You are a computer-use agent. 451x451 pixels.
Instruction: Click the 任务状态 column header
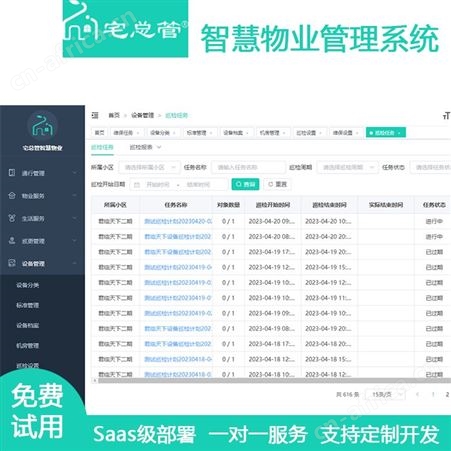pos(434,205)
